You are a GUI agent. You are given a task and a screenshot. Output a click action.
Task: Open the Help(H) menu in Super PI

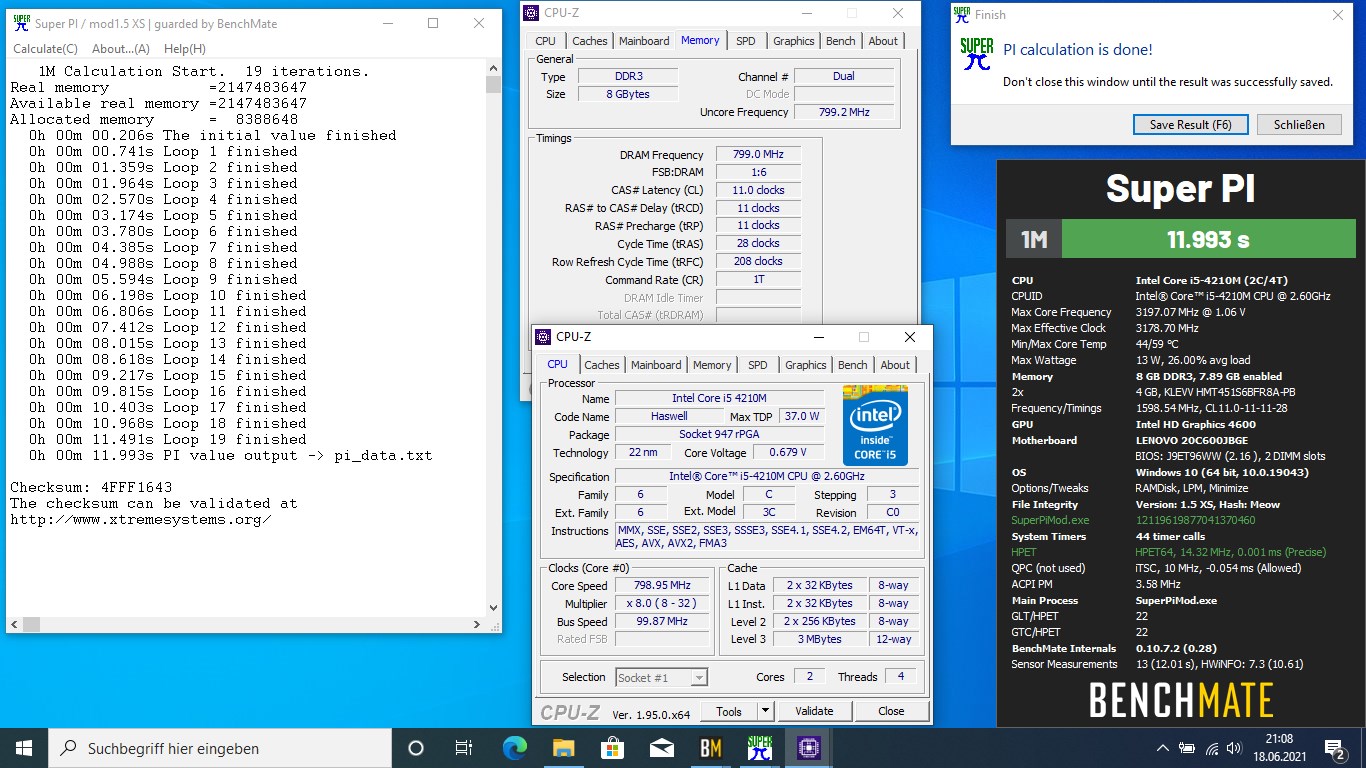[x=185, y=49]
